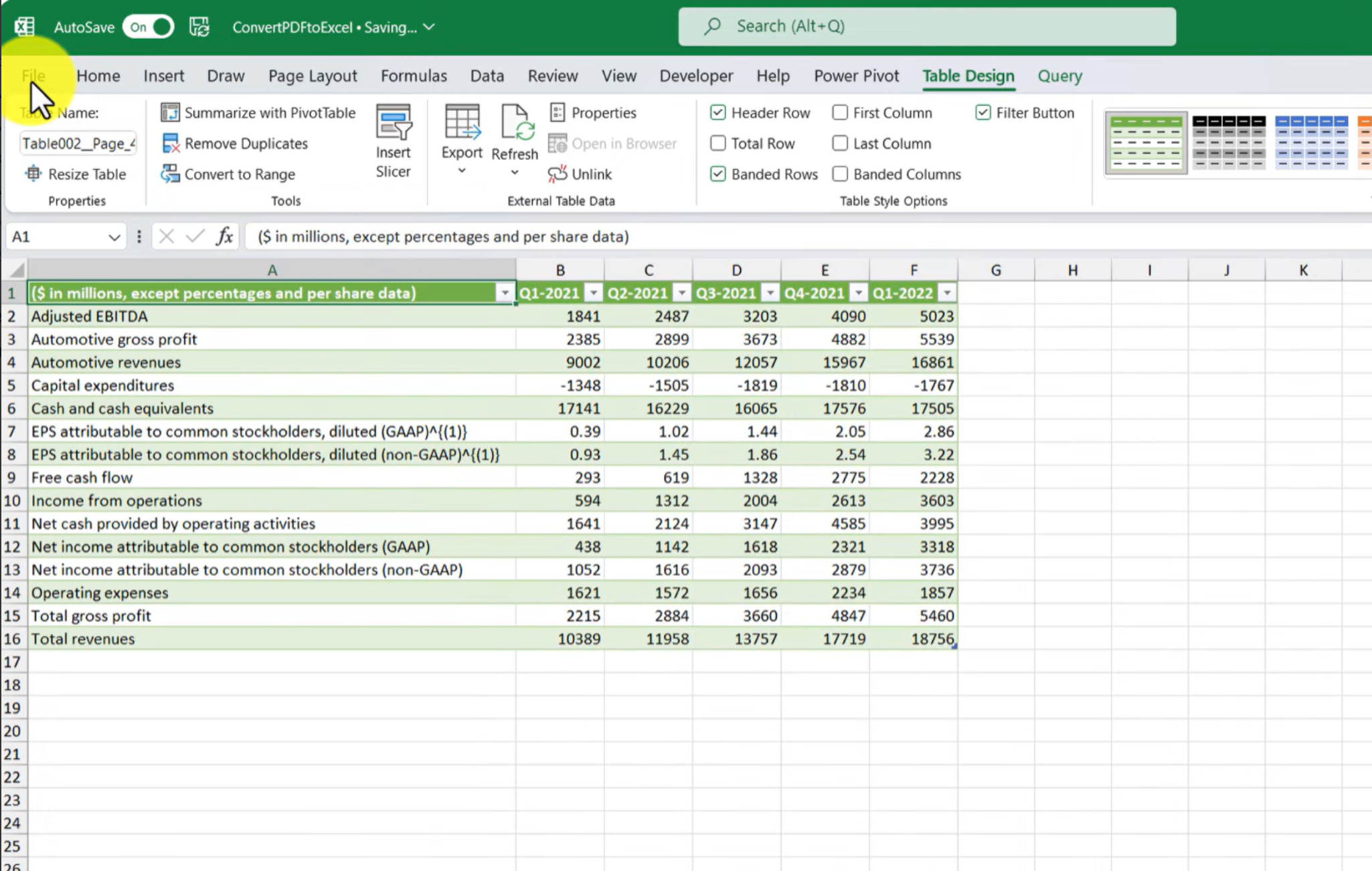Switch to the Query tab
The image size is (1372, 871).
tap(1060, 76)
